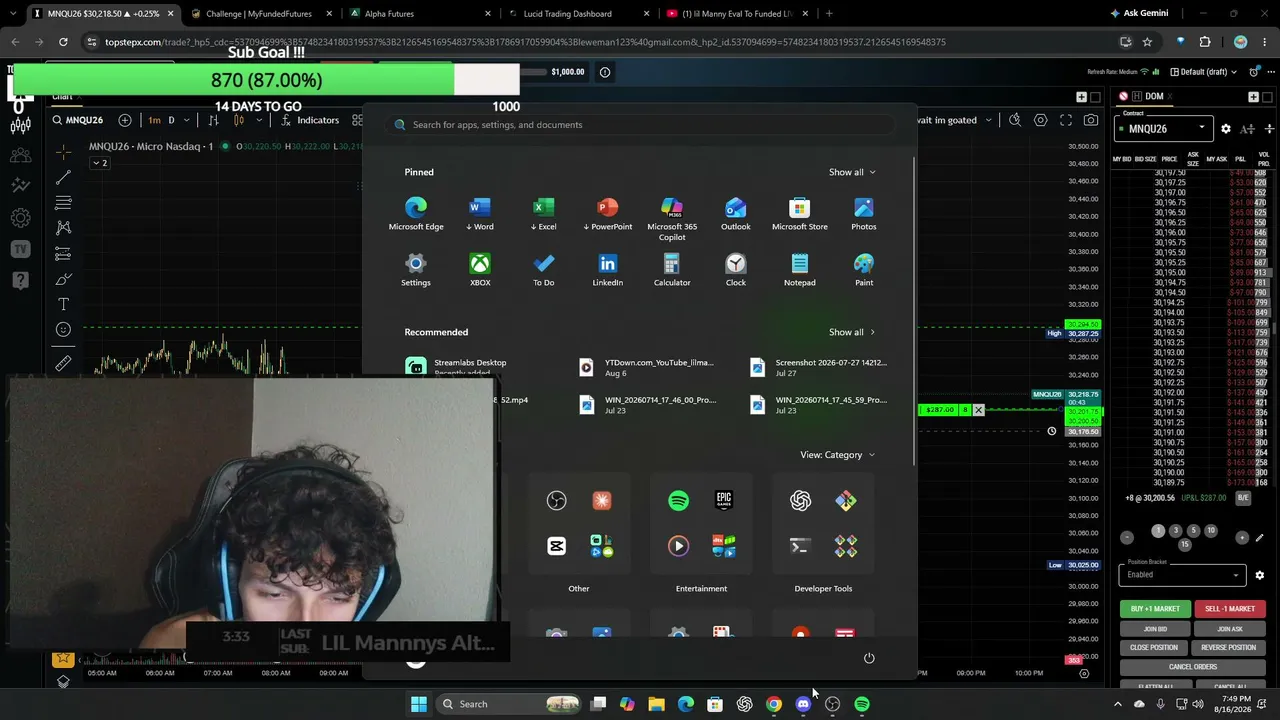This screenshot has width=1280, height=720.
Task: Select the Text tool on the chart
Action: pyautogui.click(x=63, y=304)
